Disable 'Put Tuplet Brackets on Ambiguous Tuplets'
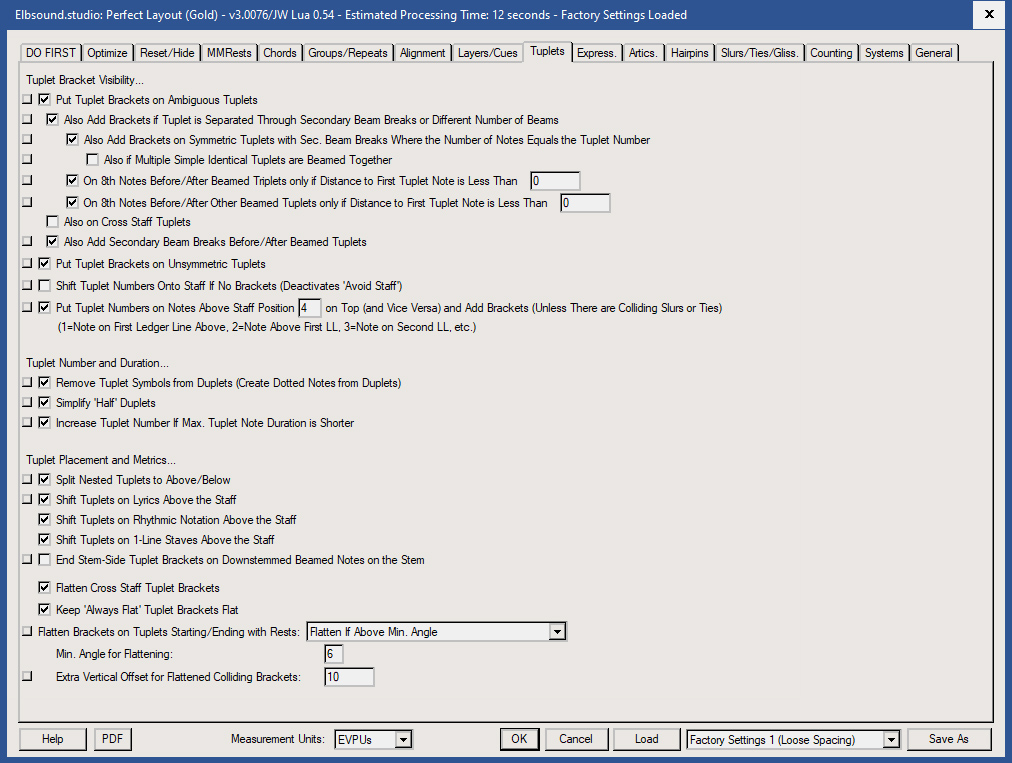The image size is (1012, 763). click(44, 99)
